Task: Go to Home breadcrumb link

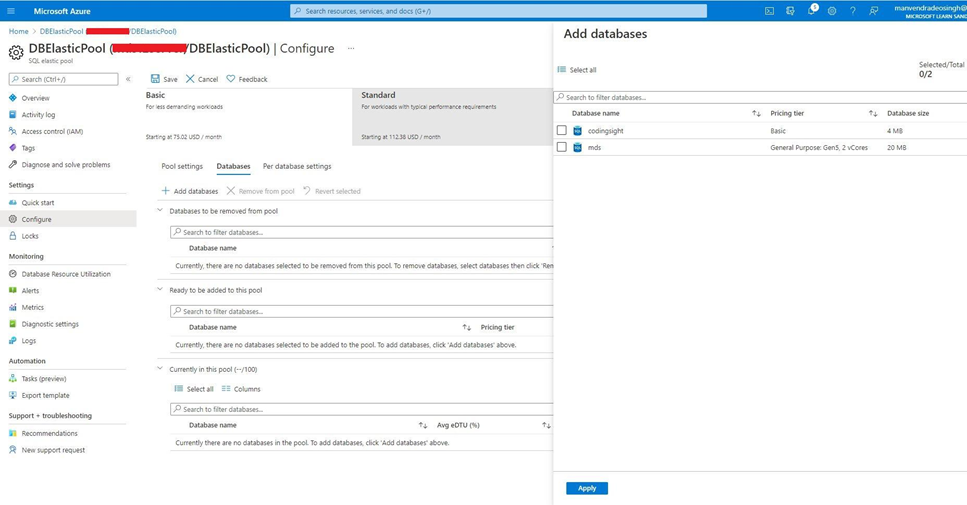Action: tap(19, 31)
